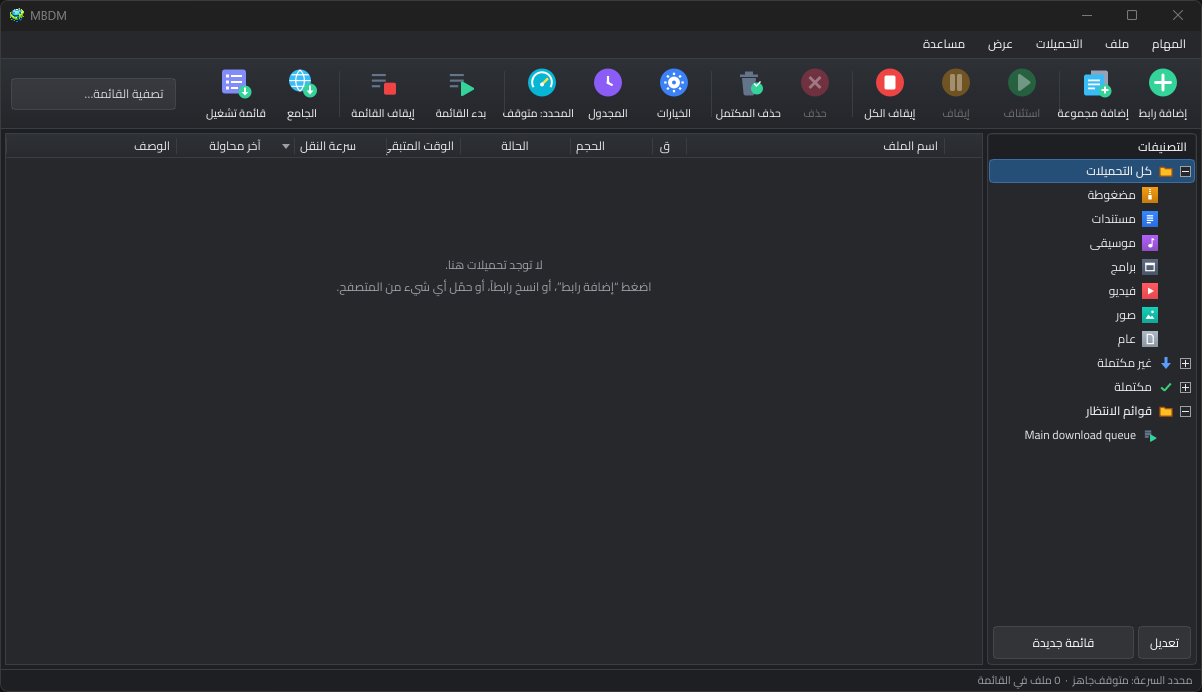Screen dimensions: 1202x692
Task: Sort by Time Left (الوقت المتبقي) column
Action: [x=424, y=146]
